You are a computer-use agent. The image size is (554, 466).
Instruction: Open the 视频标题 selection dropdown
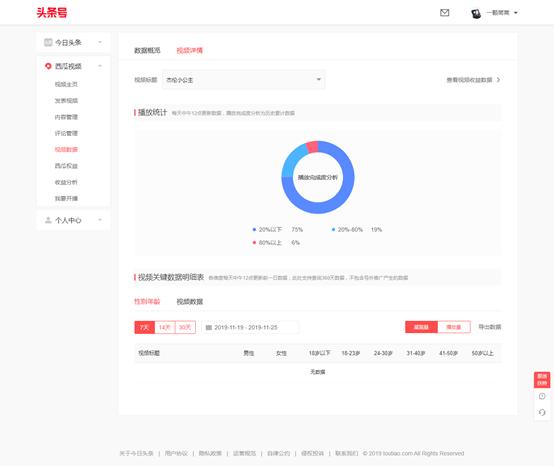click(243, 80)
